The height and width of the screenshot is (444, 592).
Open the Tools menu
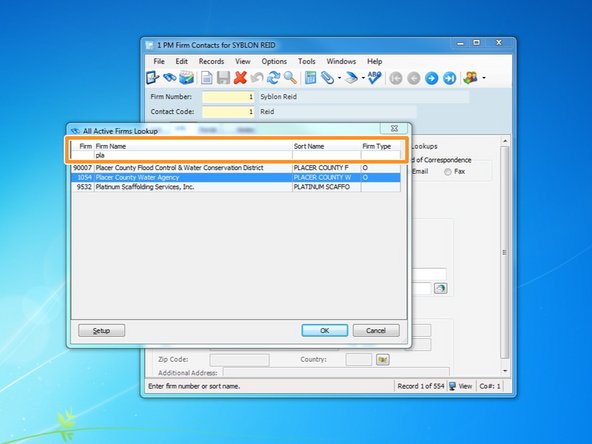[x=307, y=61]
